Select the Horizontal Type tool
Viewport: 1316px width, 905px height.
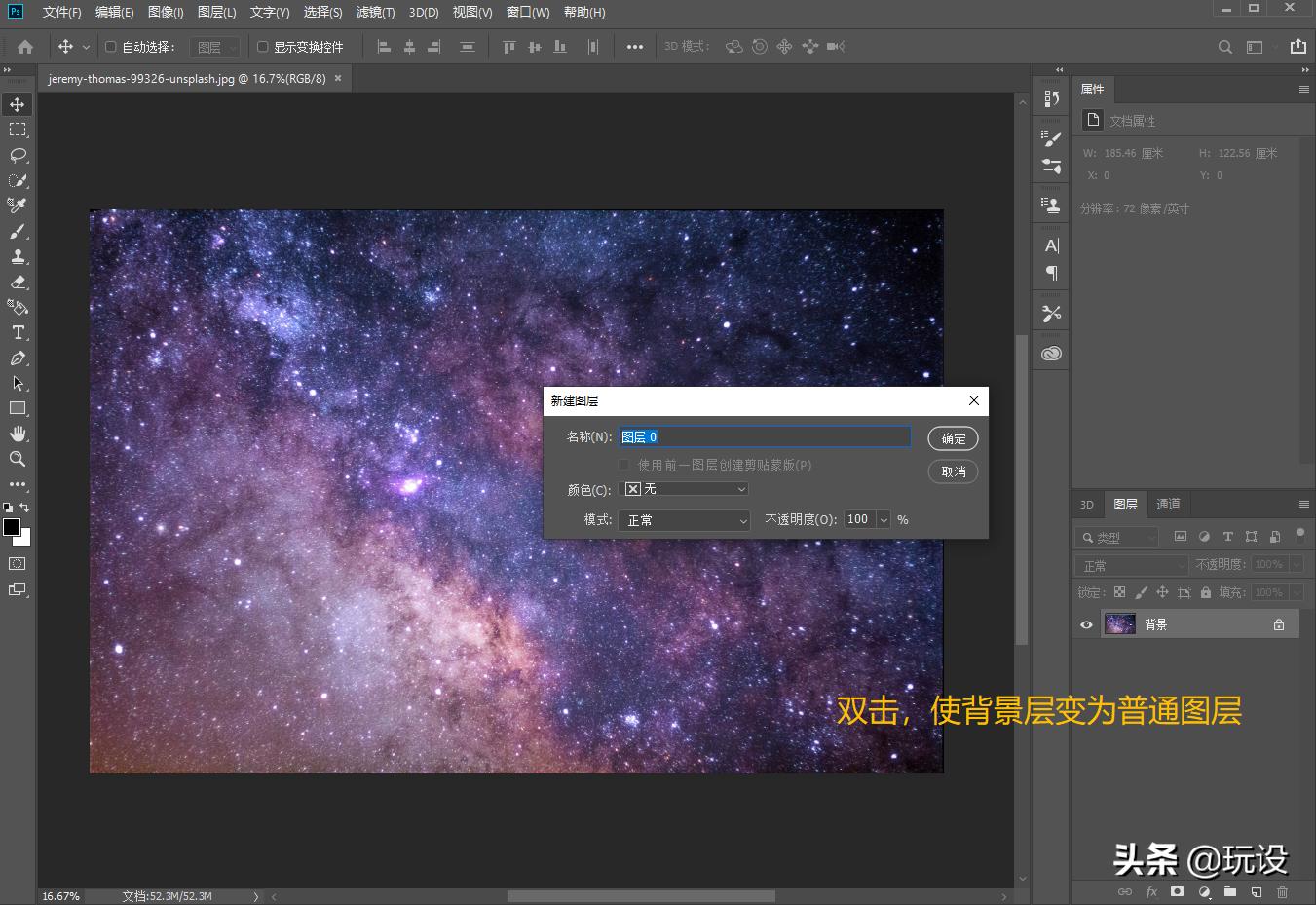16,332
